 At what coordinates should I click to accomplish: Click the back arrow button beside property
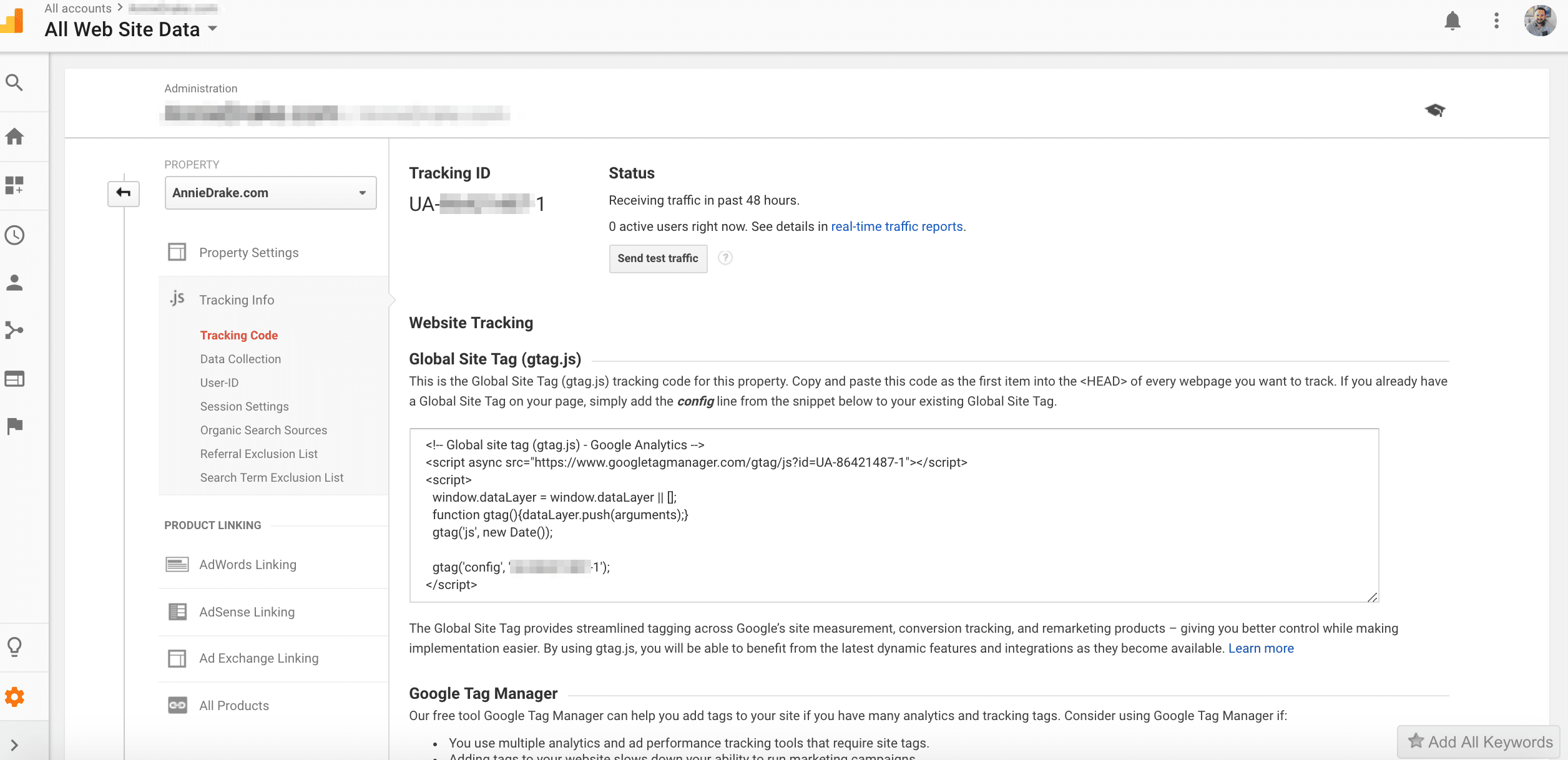click(x=124, y=193)
